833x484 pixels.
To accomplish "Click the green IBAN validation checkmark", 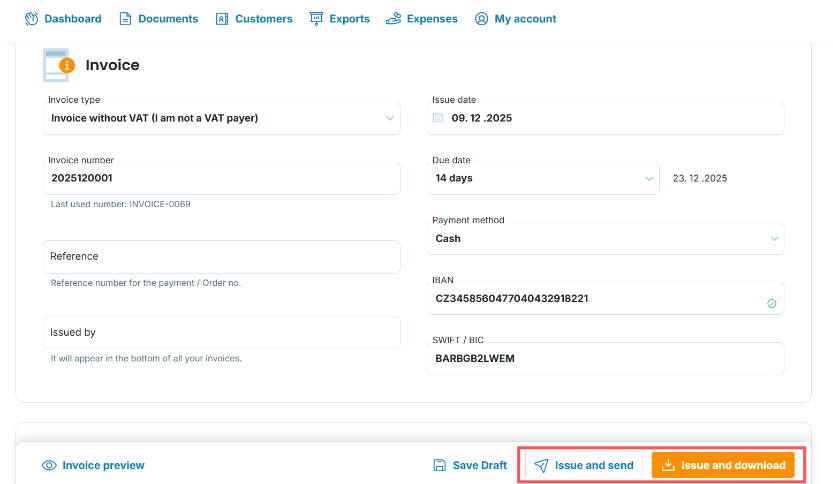I will pyautogui.click(x=771, y=303).
